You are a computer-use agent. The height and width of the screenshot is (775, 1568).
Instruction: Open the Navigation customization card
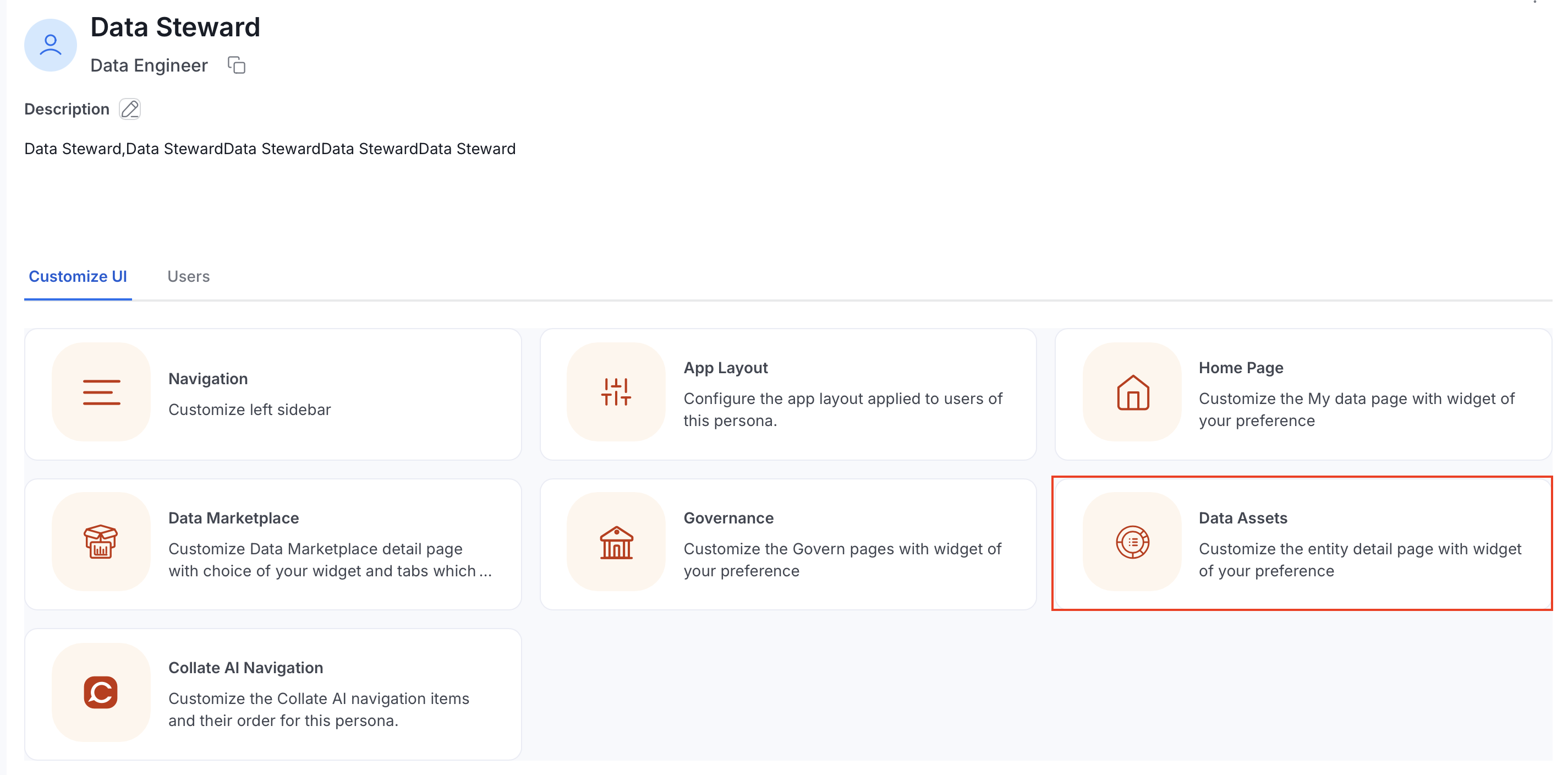click(x=273, y=395)
